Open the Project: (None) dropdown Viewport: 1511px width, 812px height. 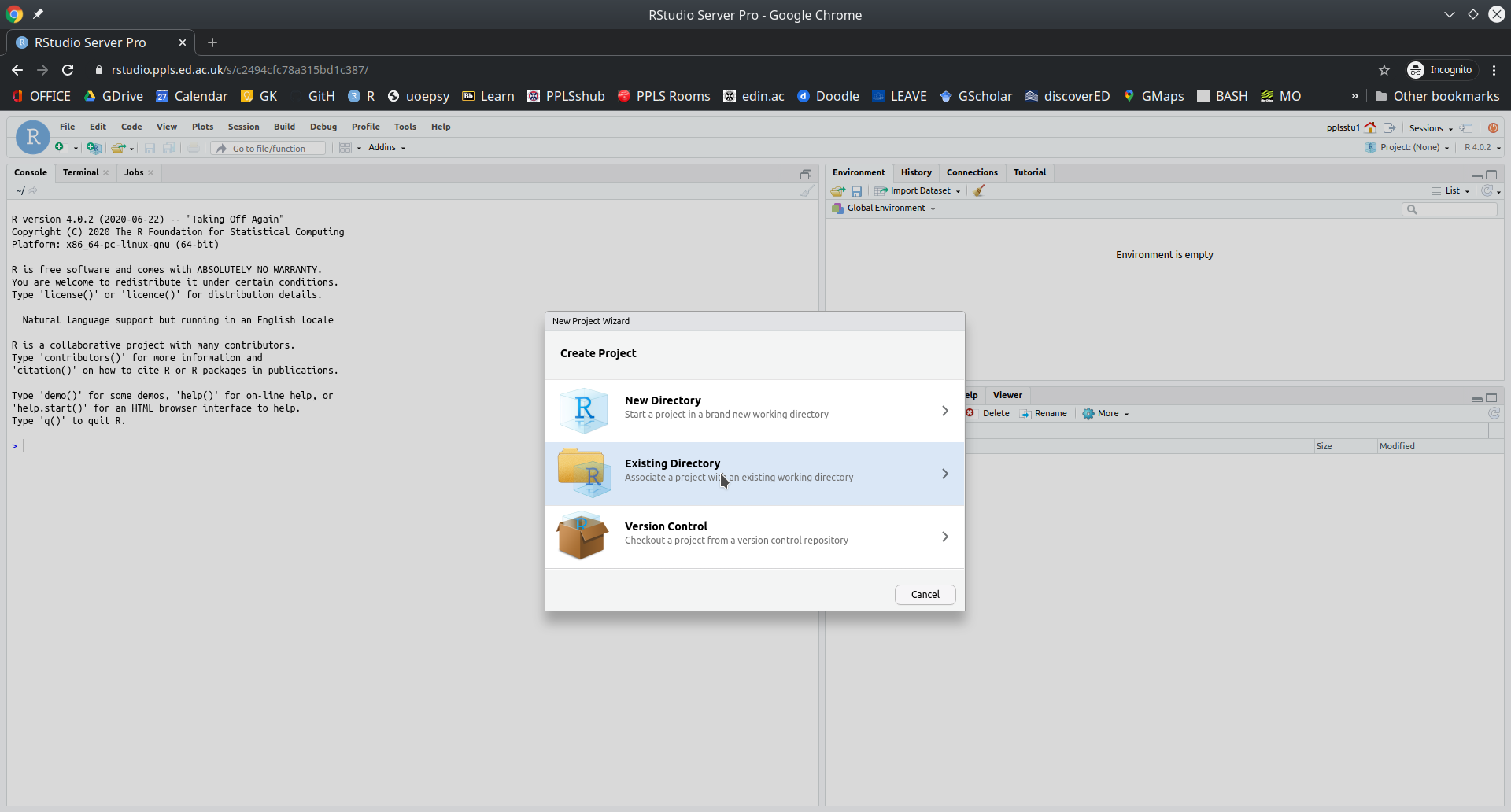pyautogui.click(x=1409, y=148)
